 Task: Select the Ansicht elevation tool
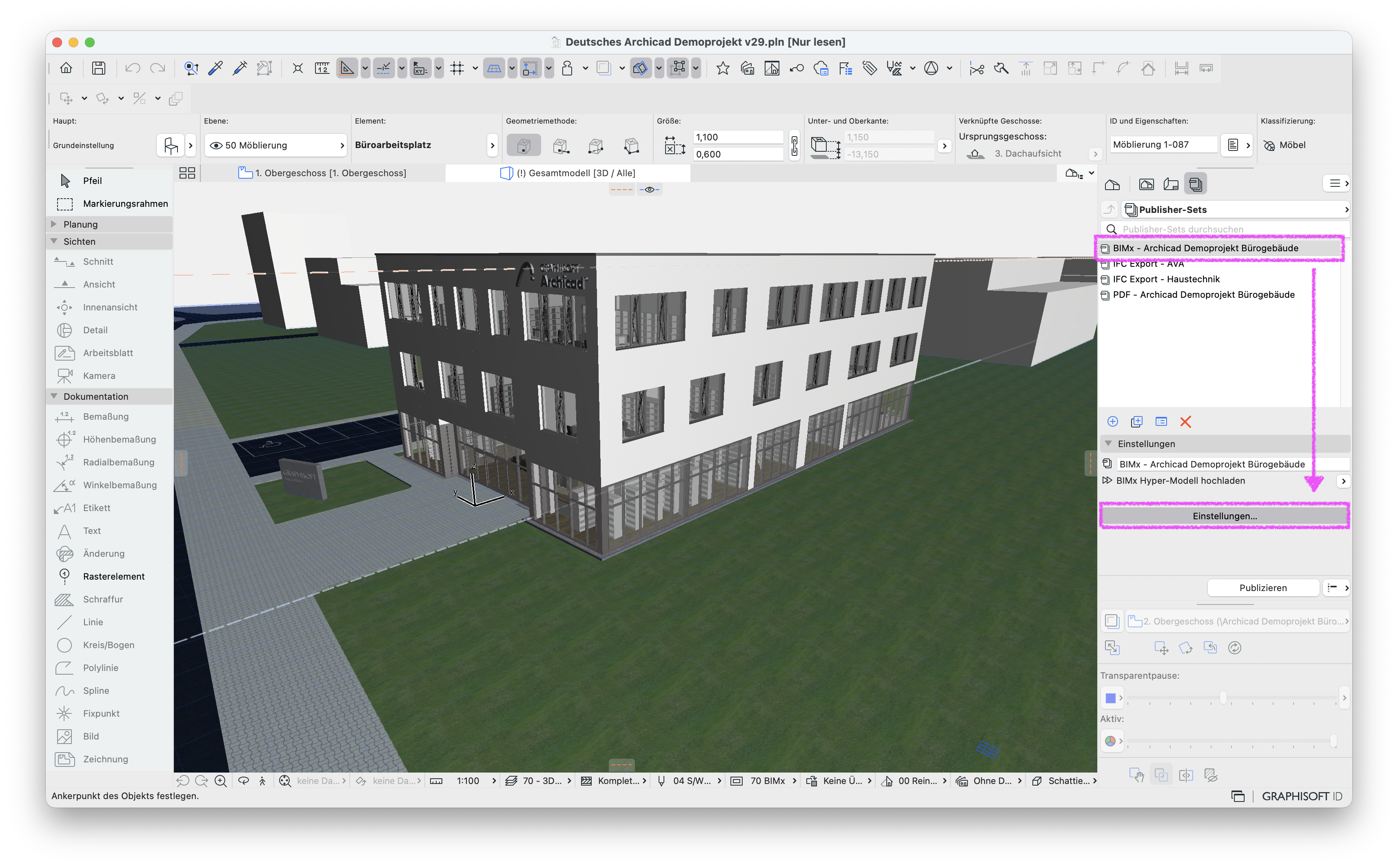point(109,284)
